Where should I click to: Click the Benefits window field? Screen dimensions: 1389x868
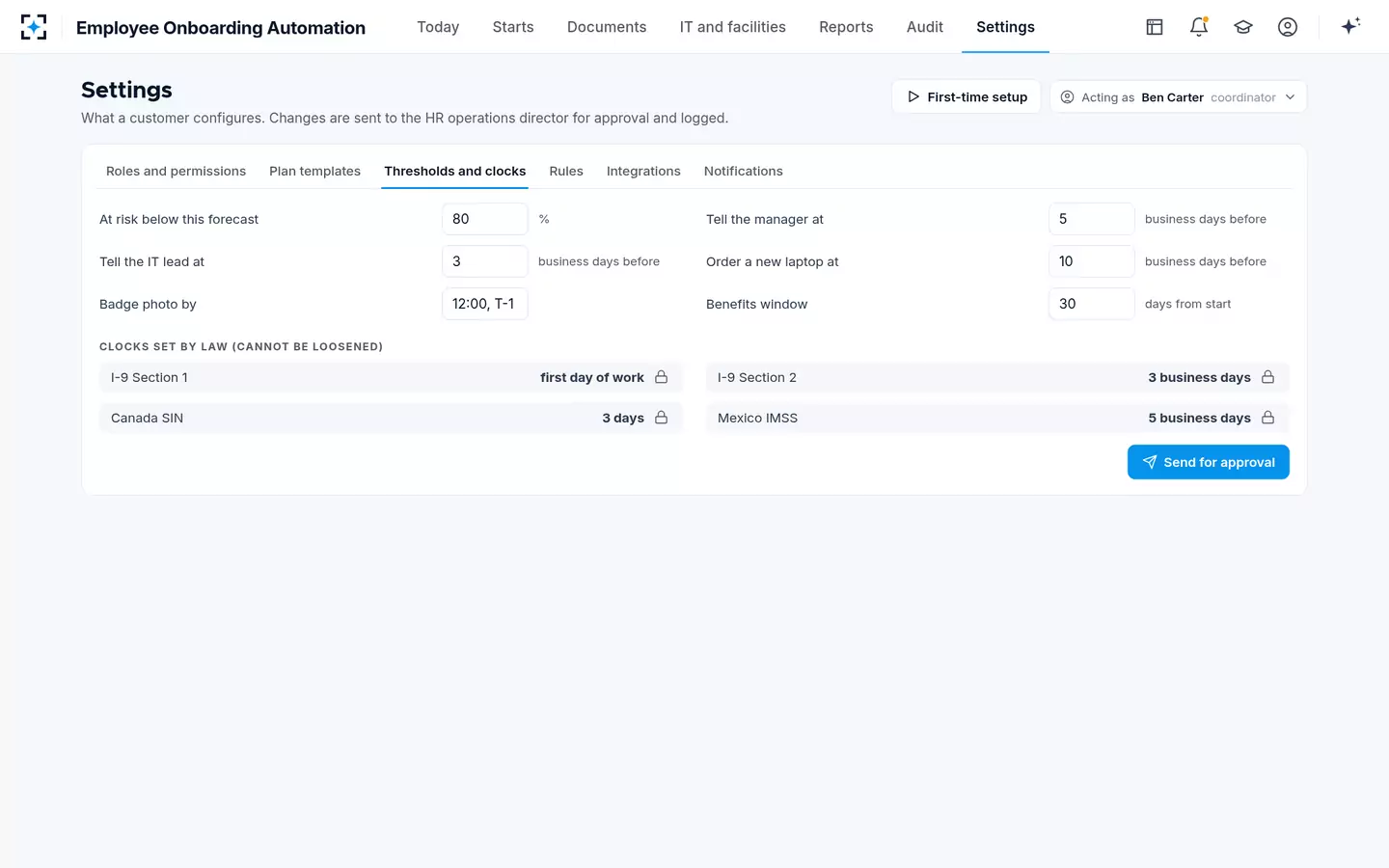(1092, 304)
